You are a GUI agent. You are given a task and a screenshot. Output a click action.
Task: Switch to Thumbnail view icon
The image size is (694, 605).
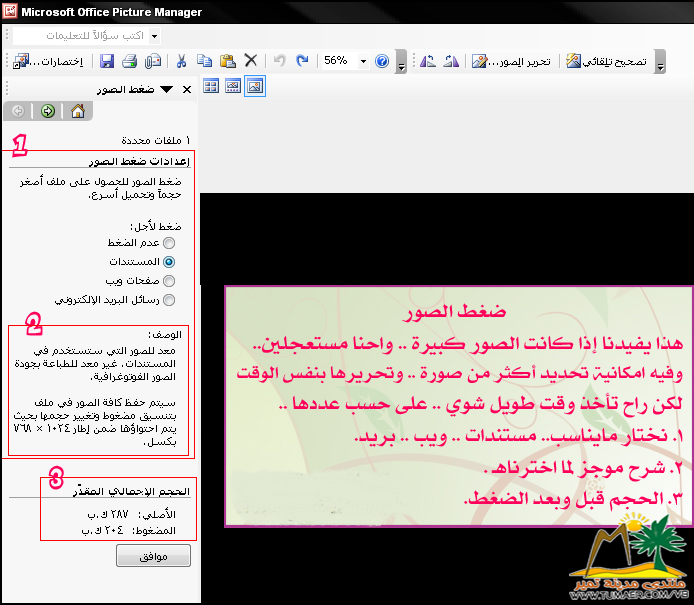click(211, 86)
